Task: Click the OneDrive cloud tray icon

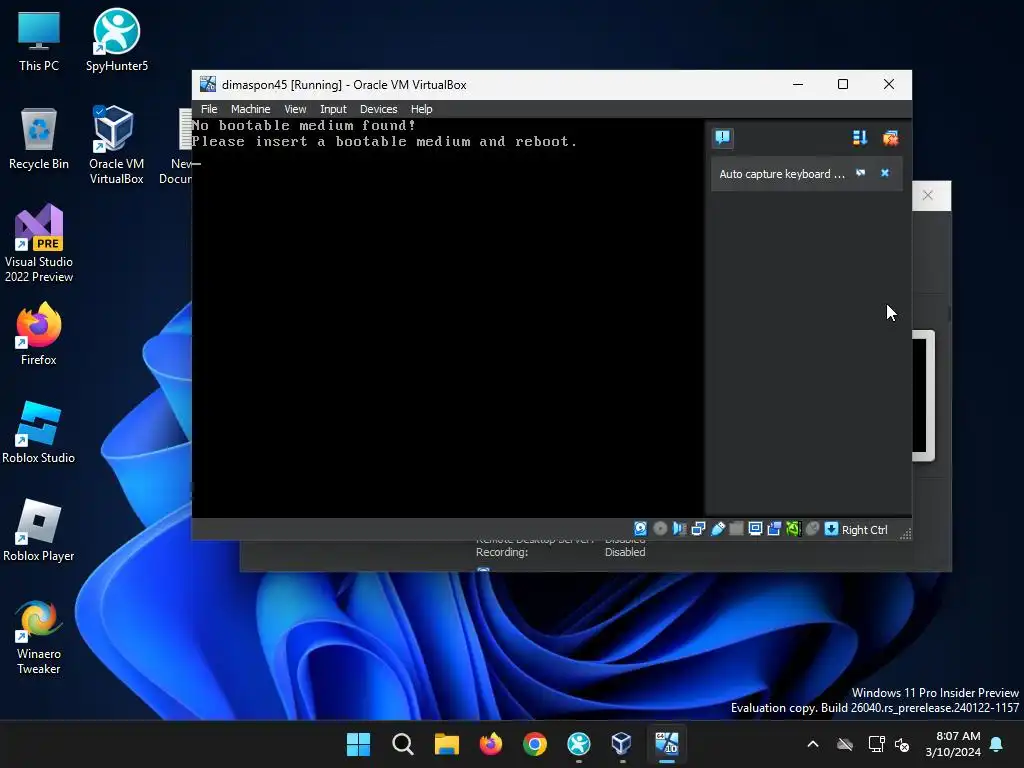Action: click(x=845, y=744)
